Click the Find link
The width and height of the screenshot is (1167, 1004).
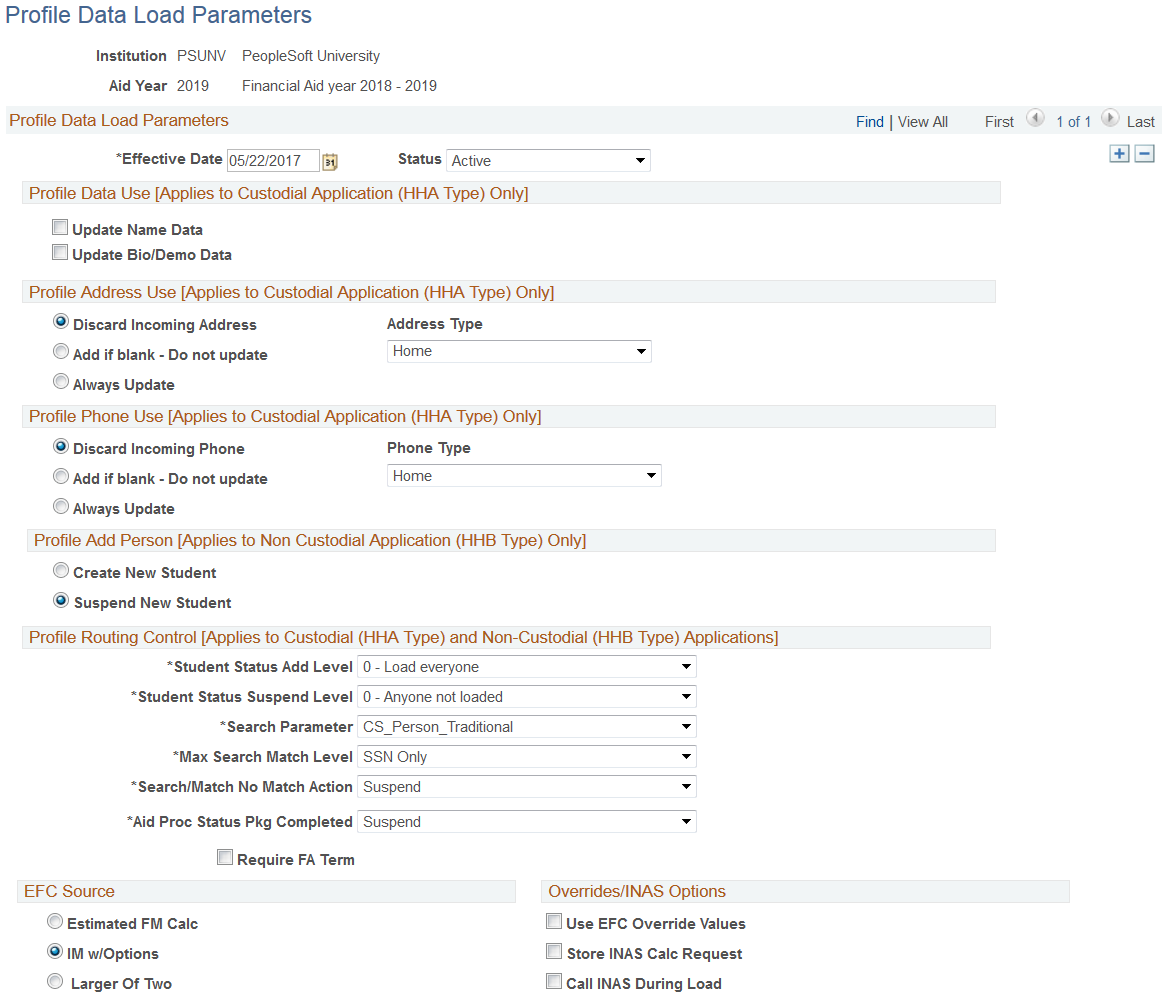click(869, 121)
